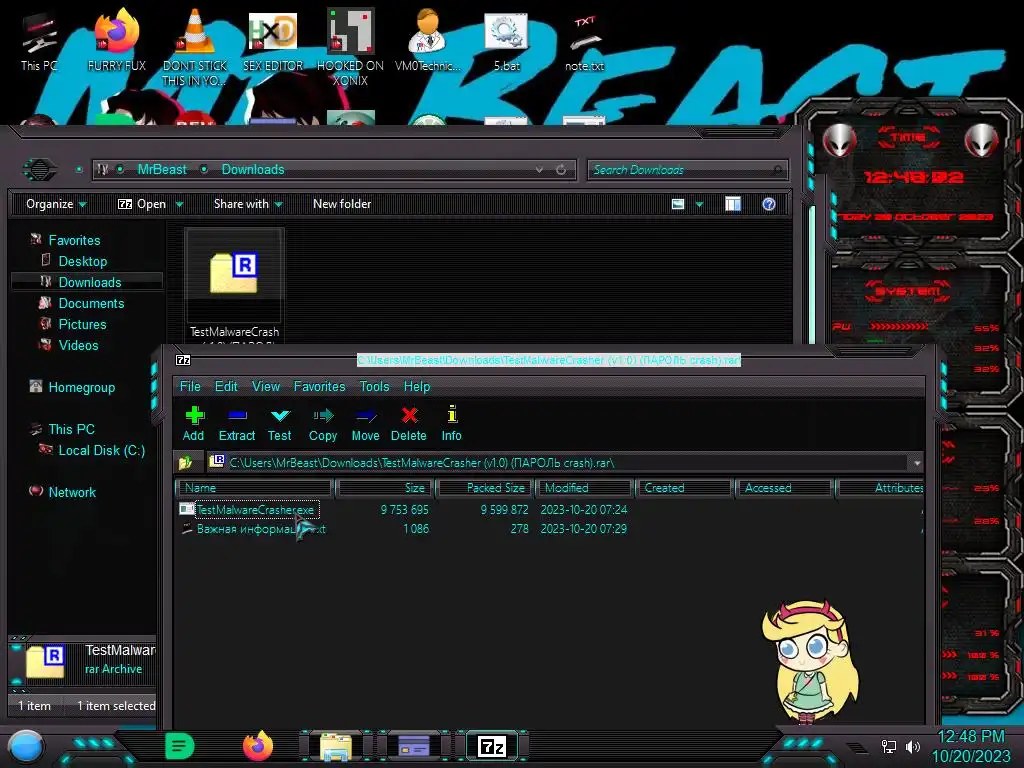Image resolution: width=1024 pixels, height=768 pixels.
Task: Expand the Open button dropdown arrow
Action: [x=179, y=204]
